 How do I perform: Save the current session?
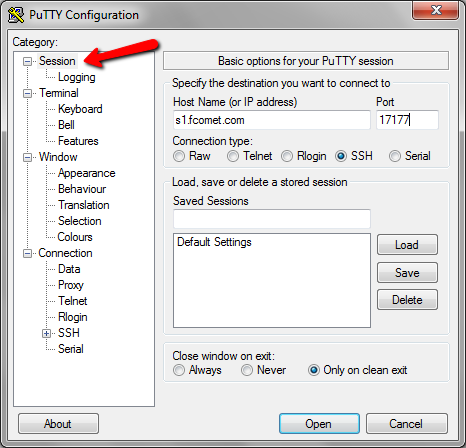click(407, 273)
